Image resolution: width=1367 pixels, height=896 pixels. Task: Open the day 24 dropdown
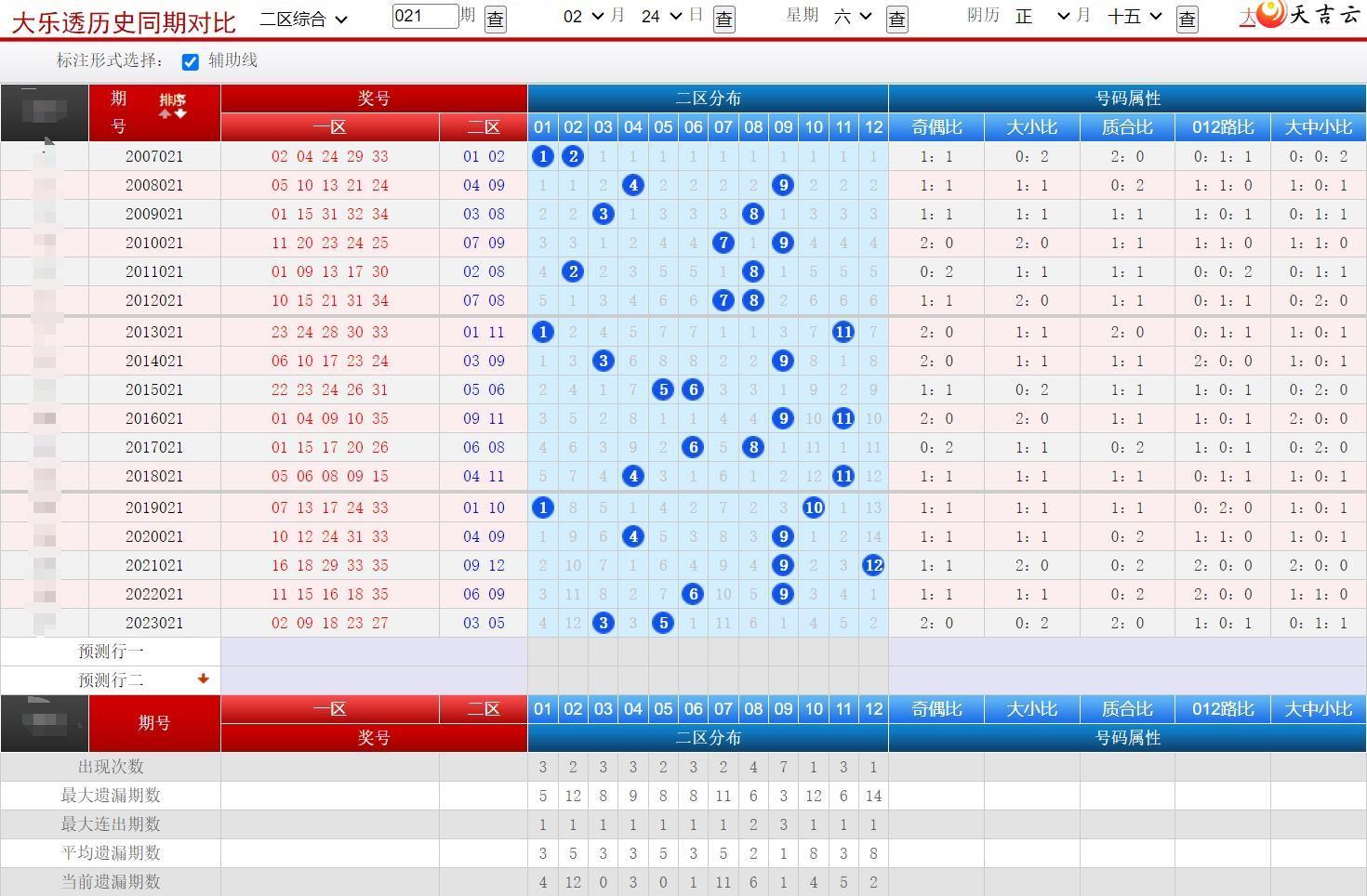662,16
